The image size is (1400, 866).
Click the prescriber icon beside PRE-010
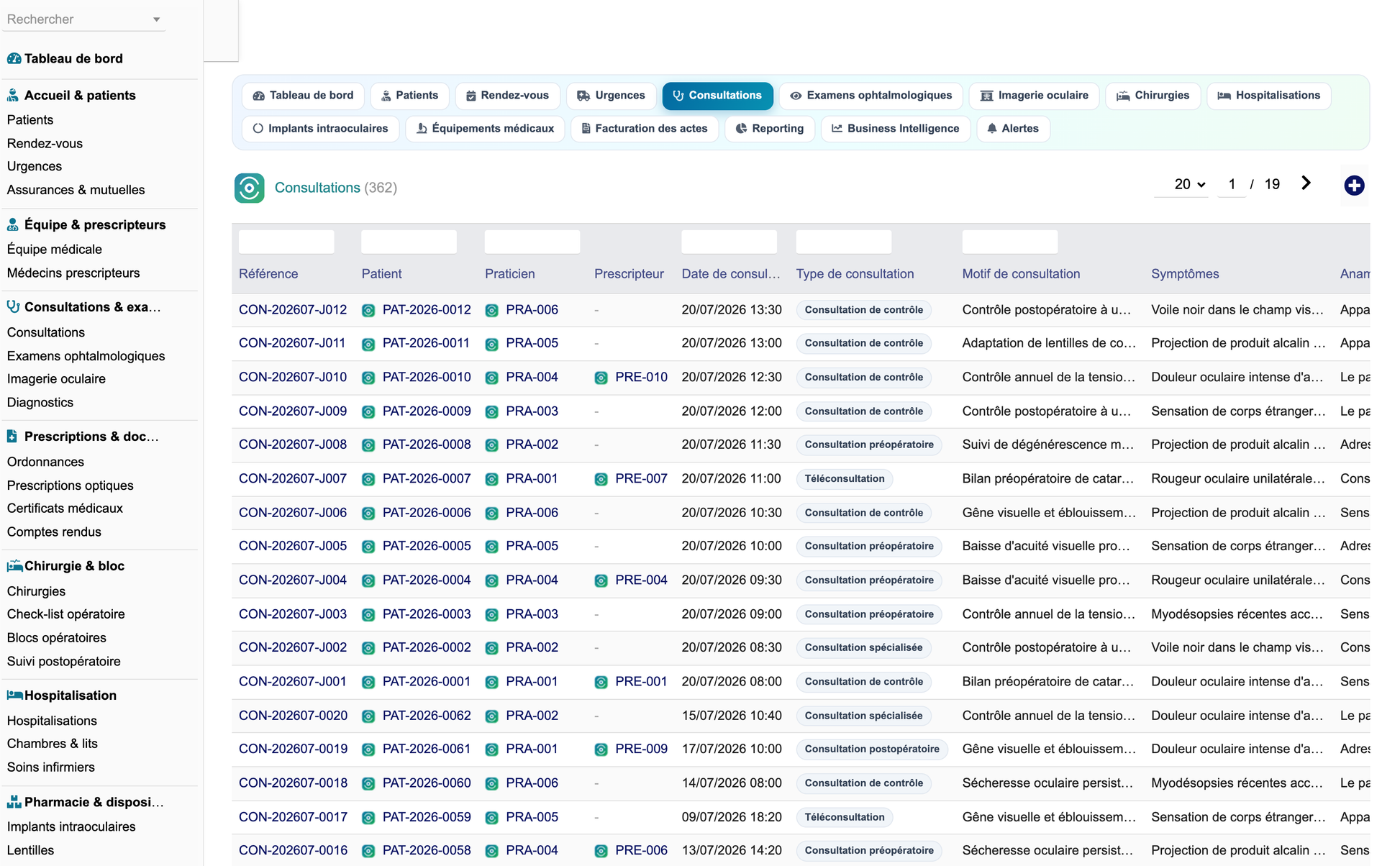pyautogui.click(x=601, y=378)
